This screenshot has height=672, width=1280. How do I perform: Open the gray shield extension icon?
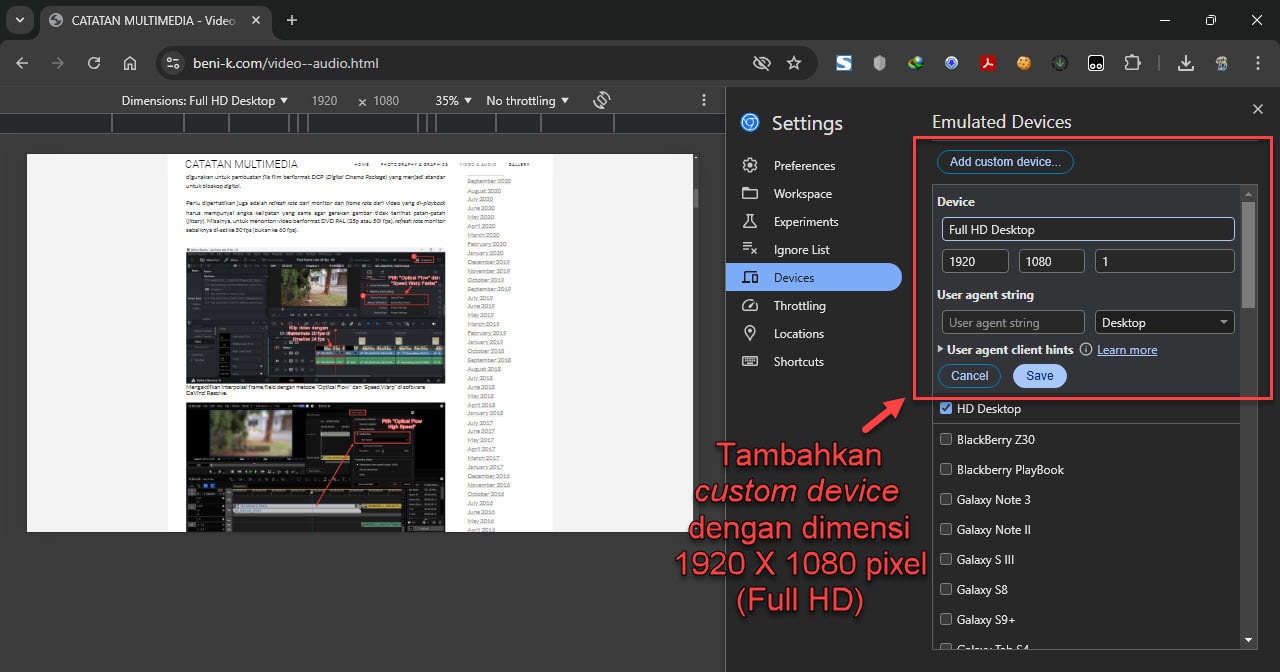880,63
